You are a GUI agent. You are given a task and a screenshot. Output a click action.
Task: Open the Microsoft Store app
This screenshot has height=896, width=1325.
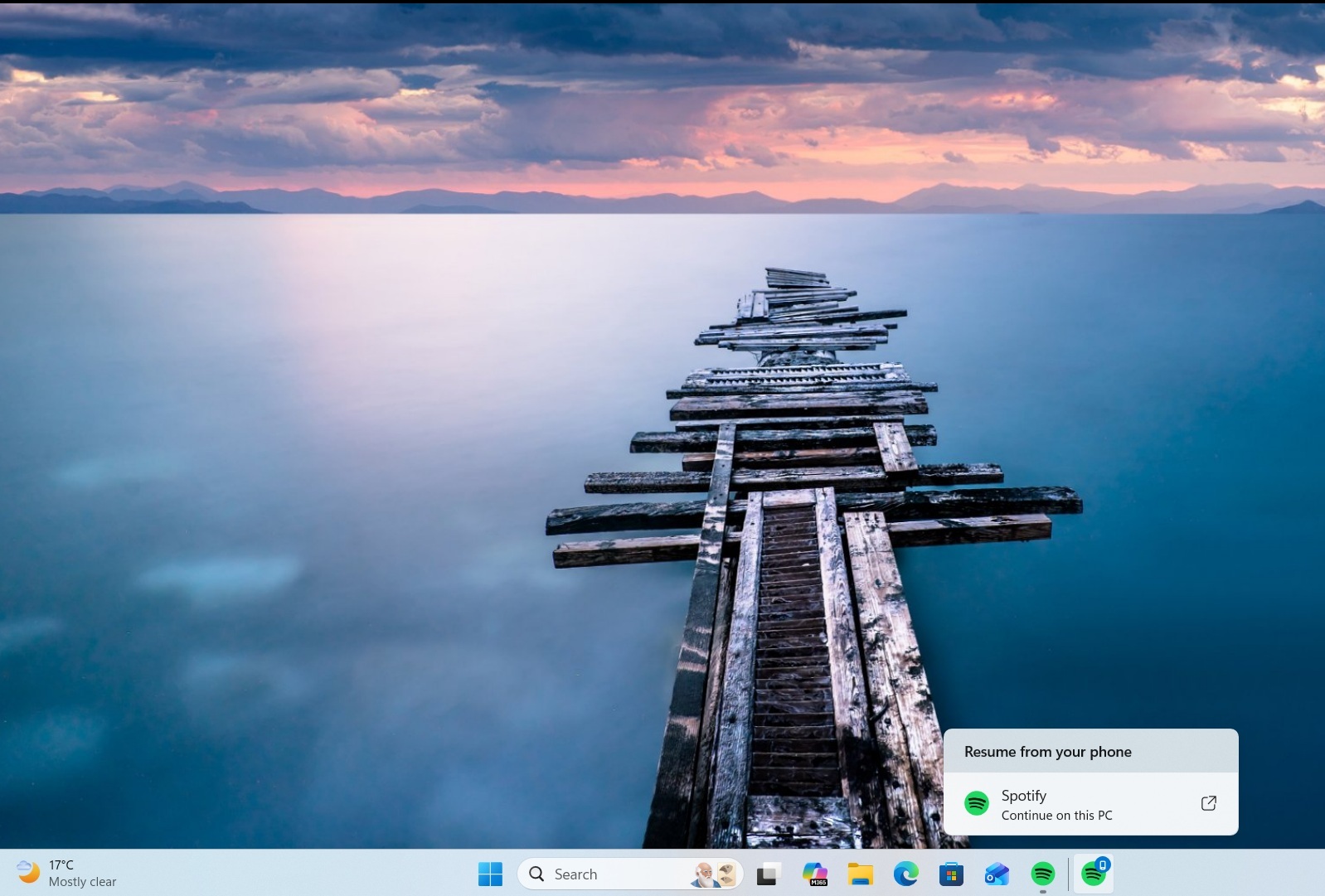[x=951, y=874]
